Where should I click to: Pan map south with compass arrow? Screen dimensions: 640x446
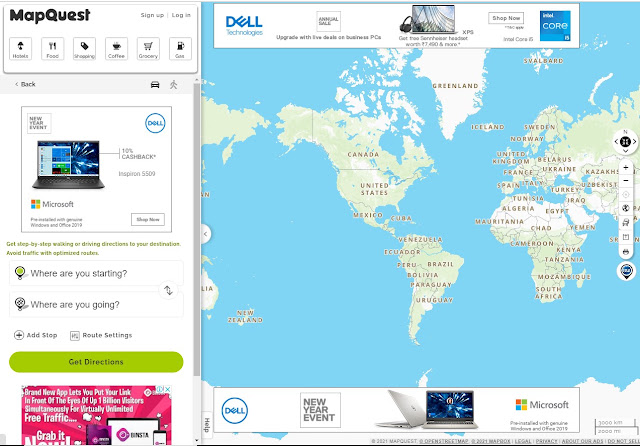coord(625,151)
